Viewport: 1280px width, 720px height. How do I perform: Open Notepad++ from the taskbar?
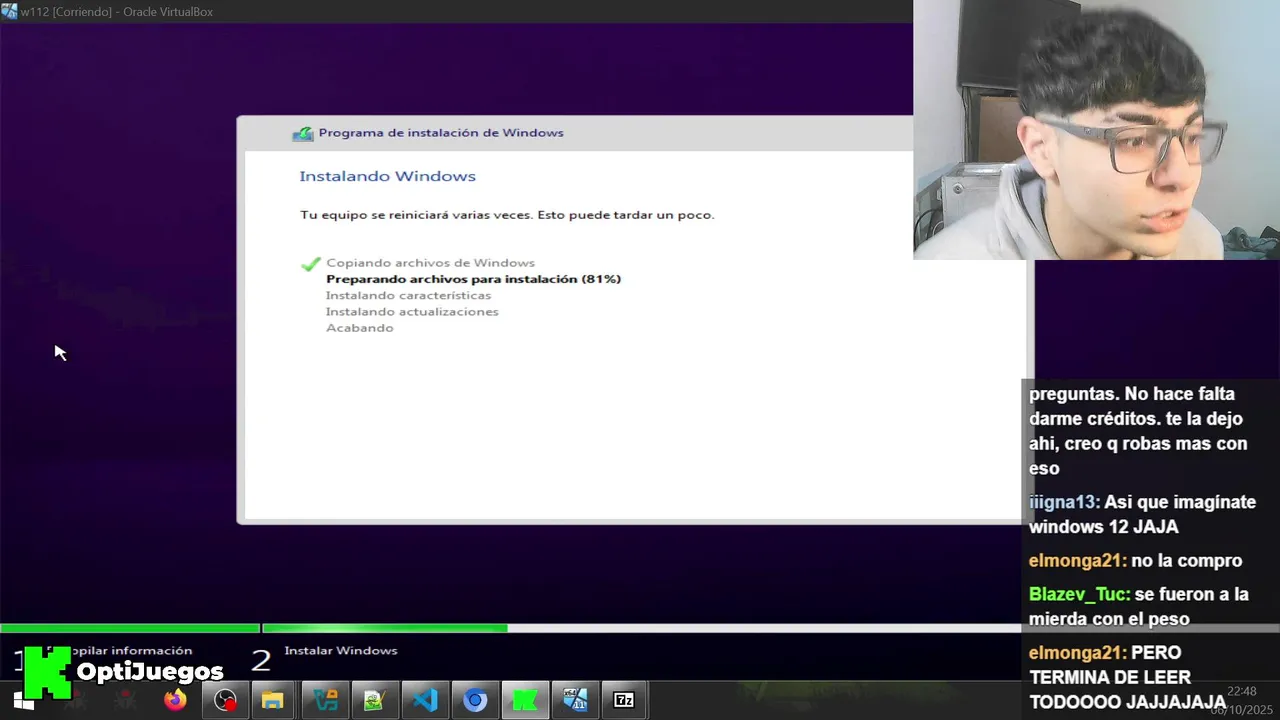[x=375, y=700]
